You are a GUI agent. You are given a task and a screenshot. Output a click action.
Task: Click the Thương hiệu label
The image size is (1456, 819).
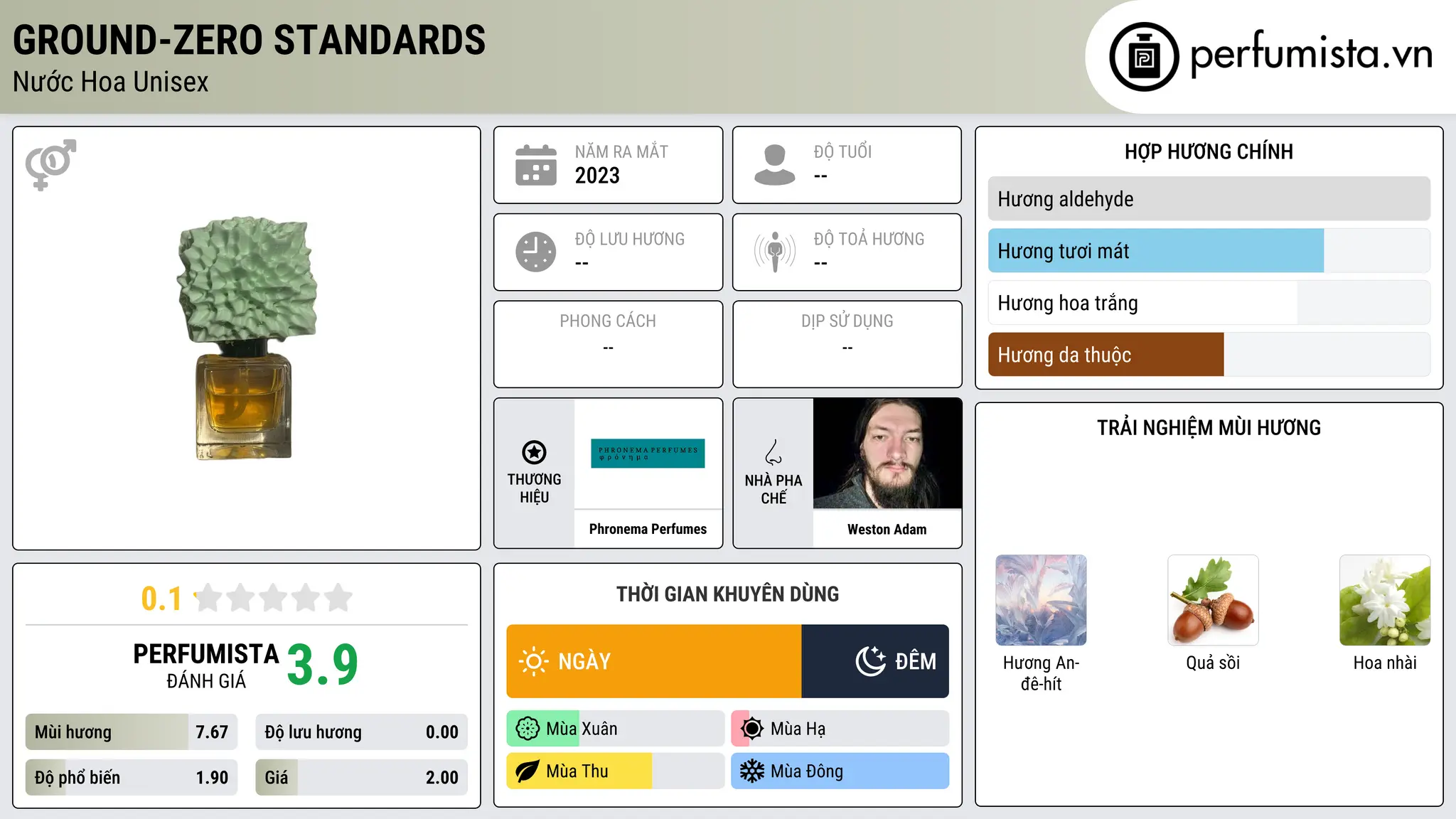[x=534, y=488]
